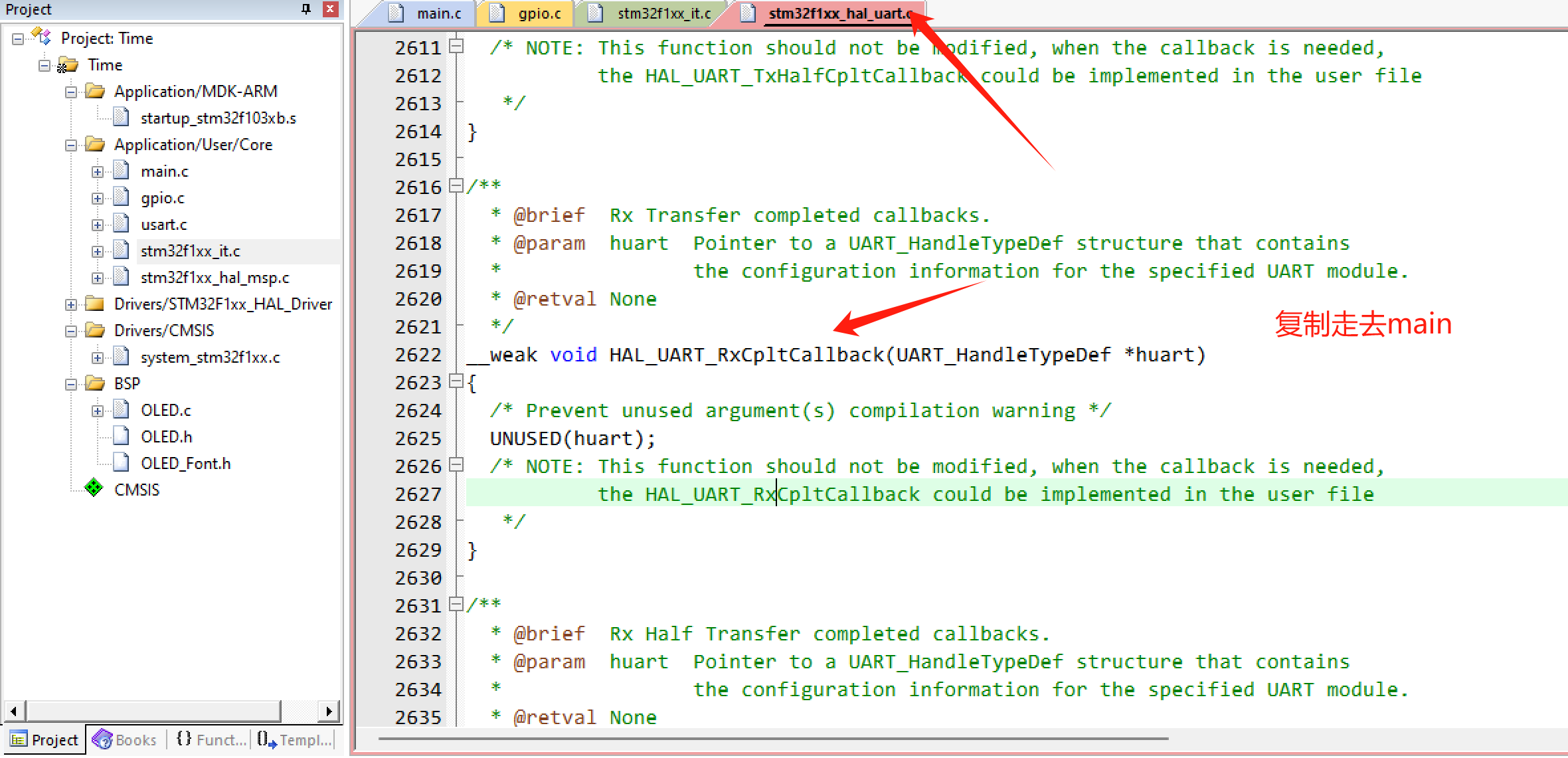
Task: Expand the Drivers/STM32F1xx_HAL_Driver group
Action: [x=71, y=304]
